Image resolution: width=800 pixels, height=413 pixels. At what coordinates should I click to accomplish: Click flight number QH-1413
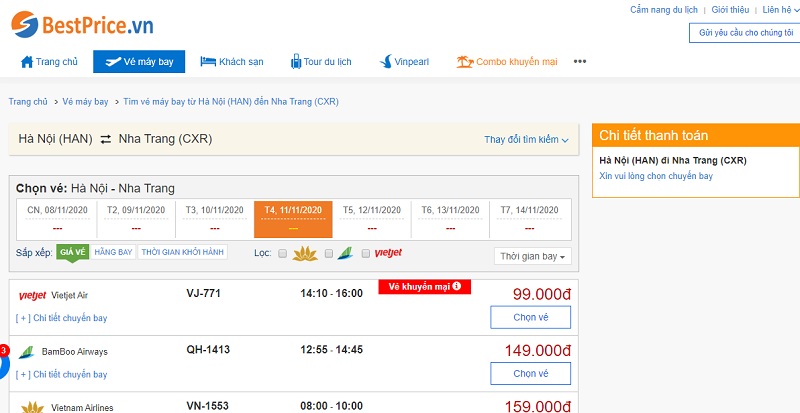[x=208, y=350]
